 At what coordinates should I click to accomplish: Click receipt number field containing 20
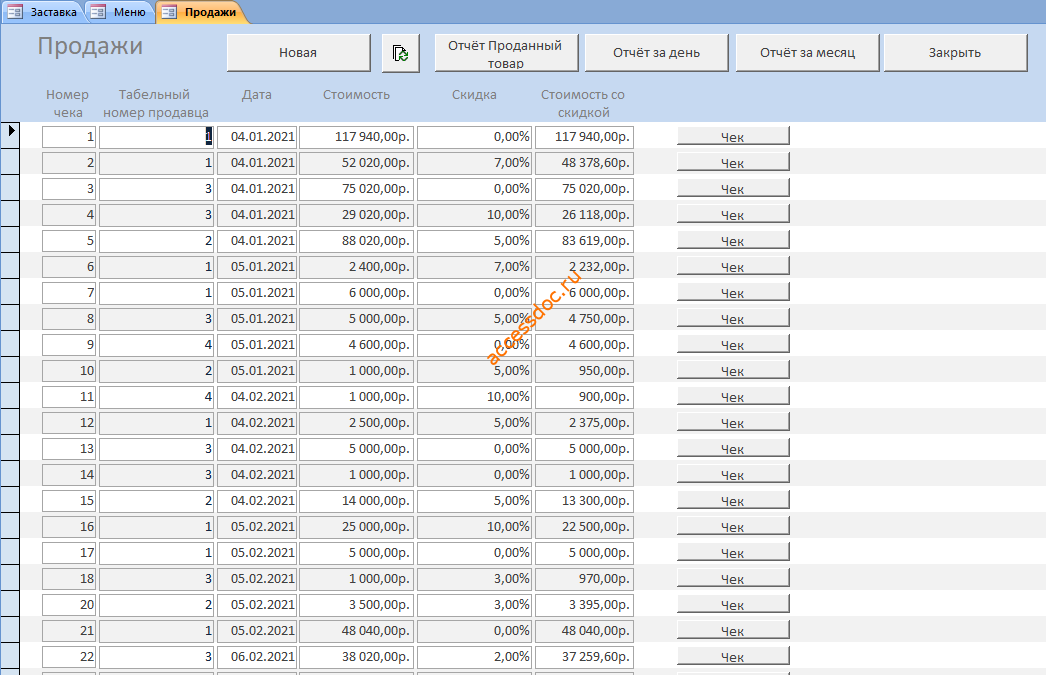[x=69, y=605]
